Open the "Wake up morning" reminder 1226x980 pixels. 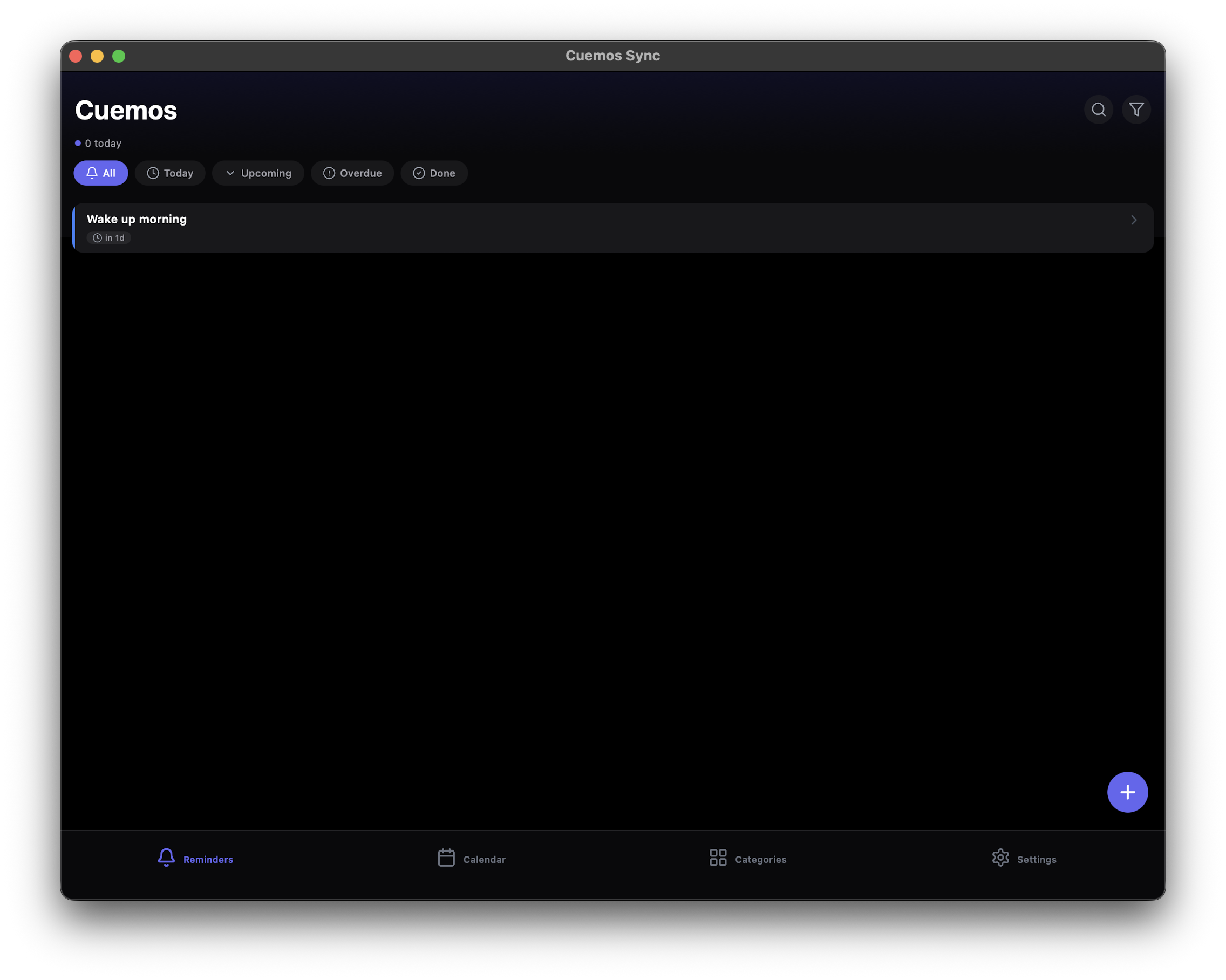[x=137, y=219]
